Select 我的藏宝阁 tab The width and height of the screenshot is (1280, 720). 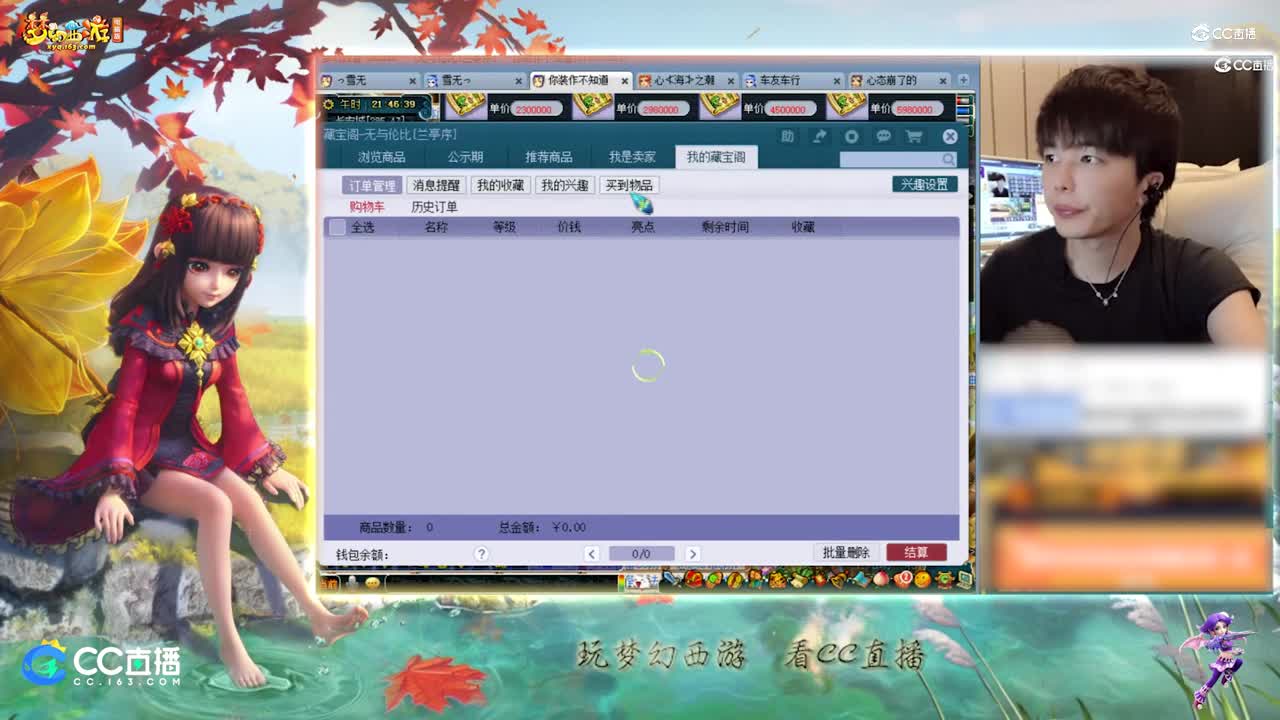tap(716, 157)
